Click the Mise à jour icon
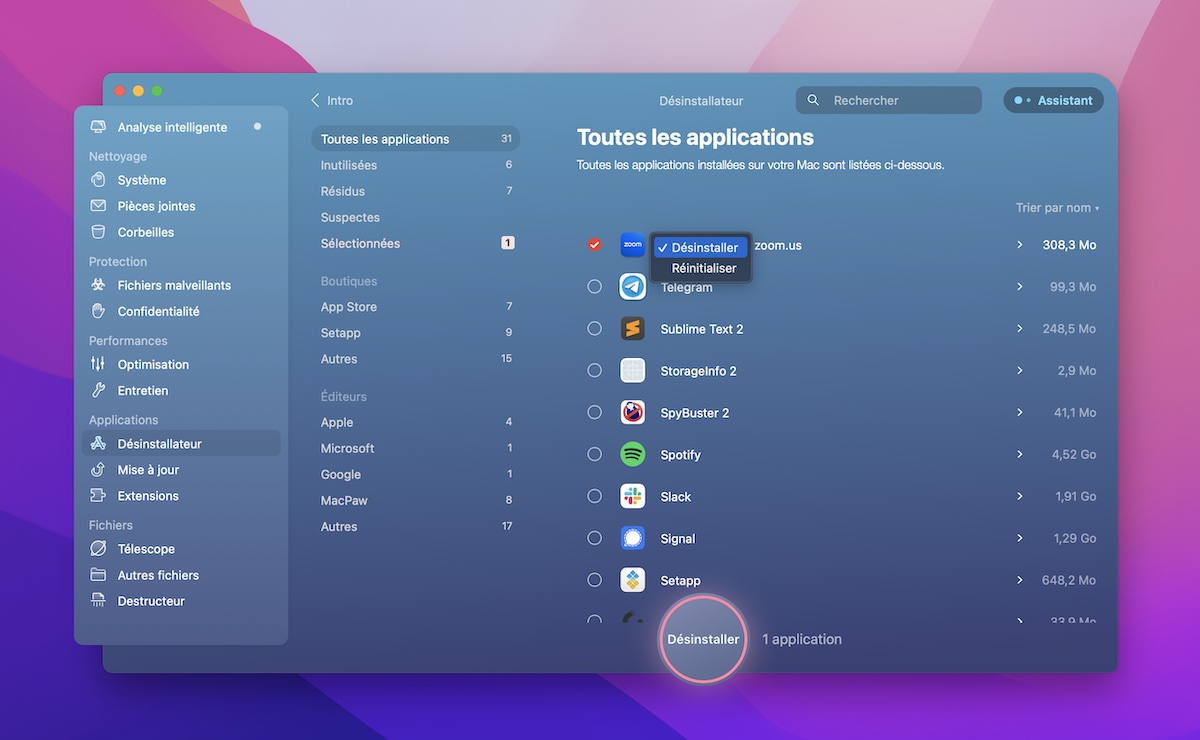 click(x=98, y=469)
